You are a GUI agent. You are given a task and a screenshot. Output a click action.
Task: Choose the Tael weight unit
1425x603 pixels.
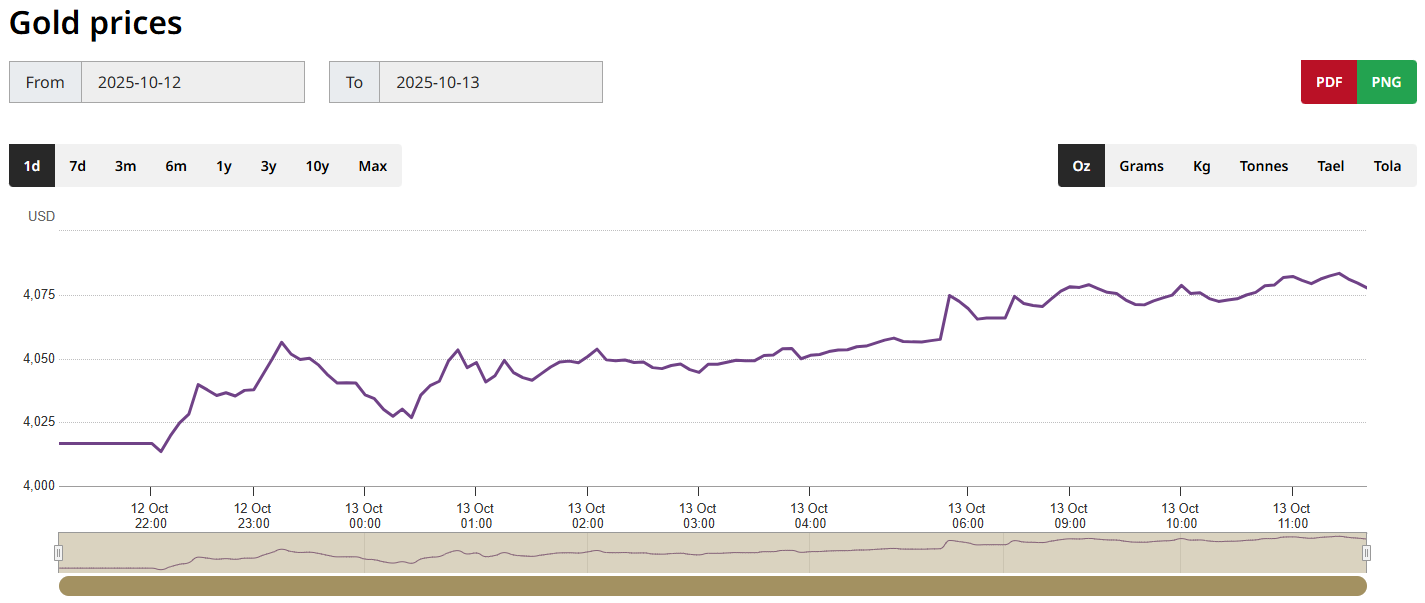(1330, 166)
